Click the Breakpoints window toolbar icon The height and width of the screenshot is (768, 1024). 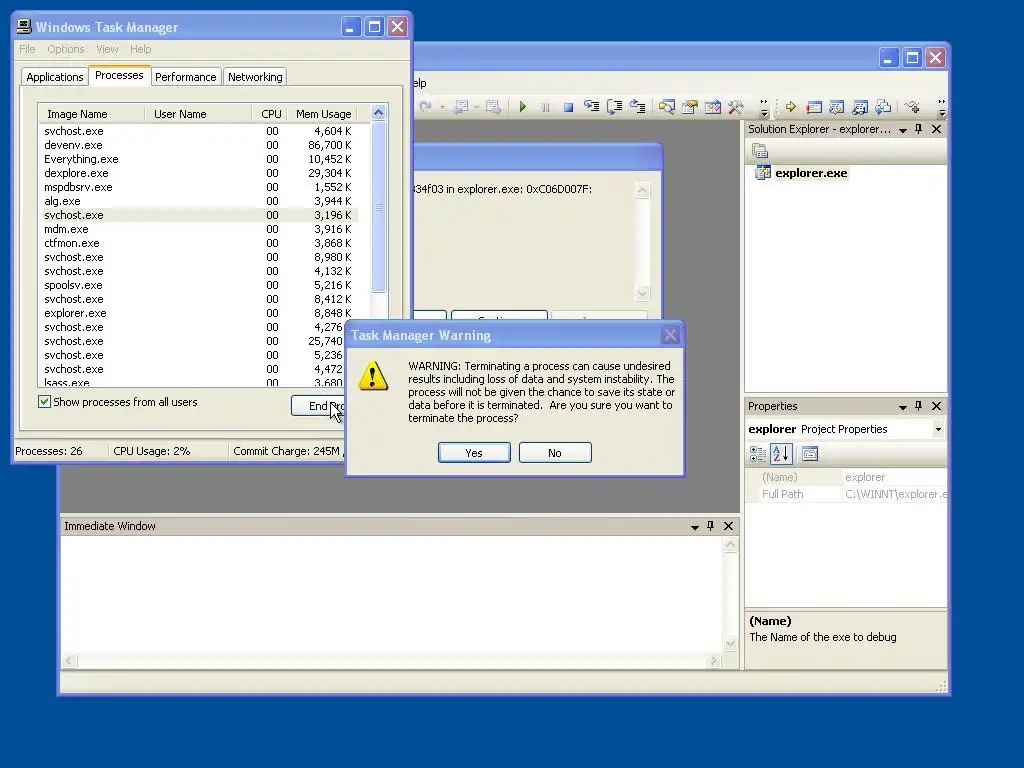point(814,106)
